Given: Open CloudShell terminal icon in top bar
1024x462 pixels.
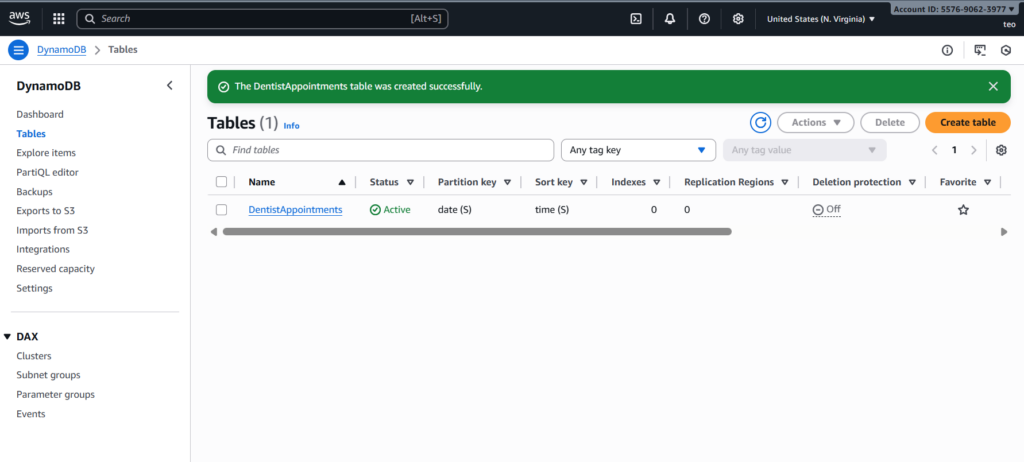Looking at the screenshot, I should click(636, 18).
